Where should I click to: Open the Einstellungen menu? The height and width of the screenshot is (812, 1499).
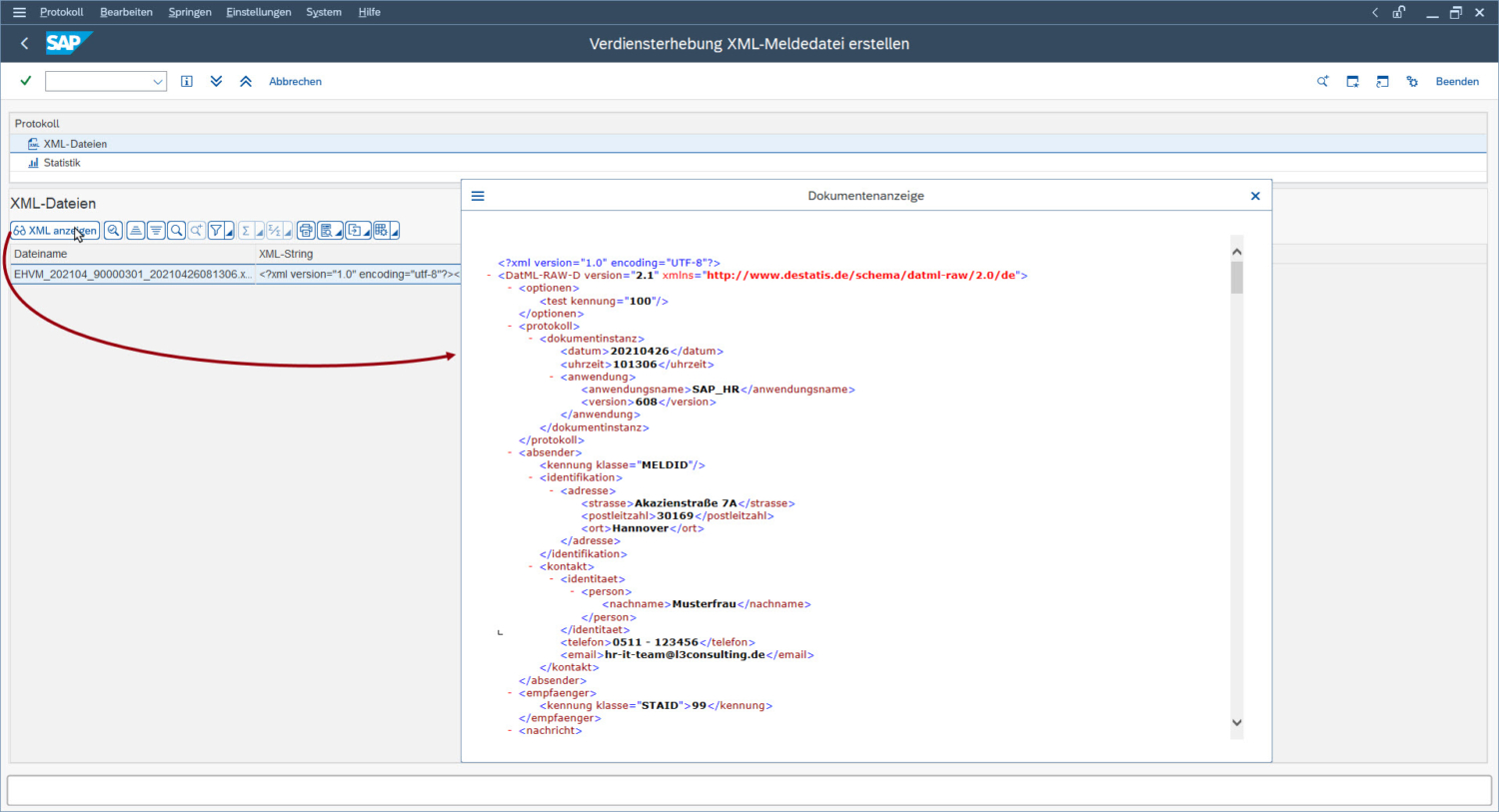click(x=259, y=12)
